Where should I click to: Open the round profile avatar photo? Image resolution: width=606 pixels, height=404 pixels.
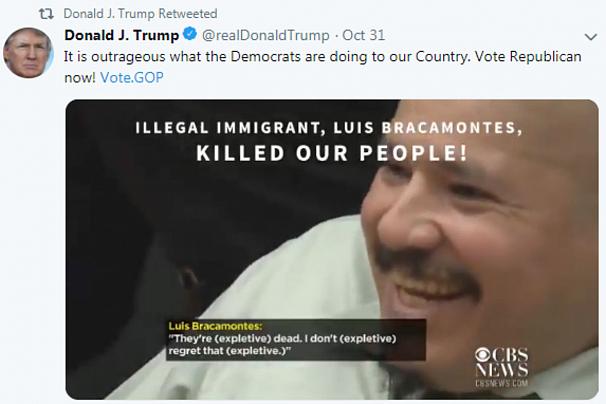28,52
